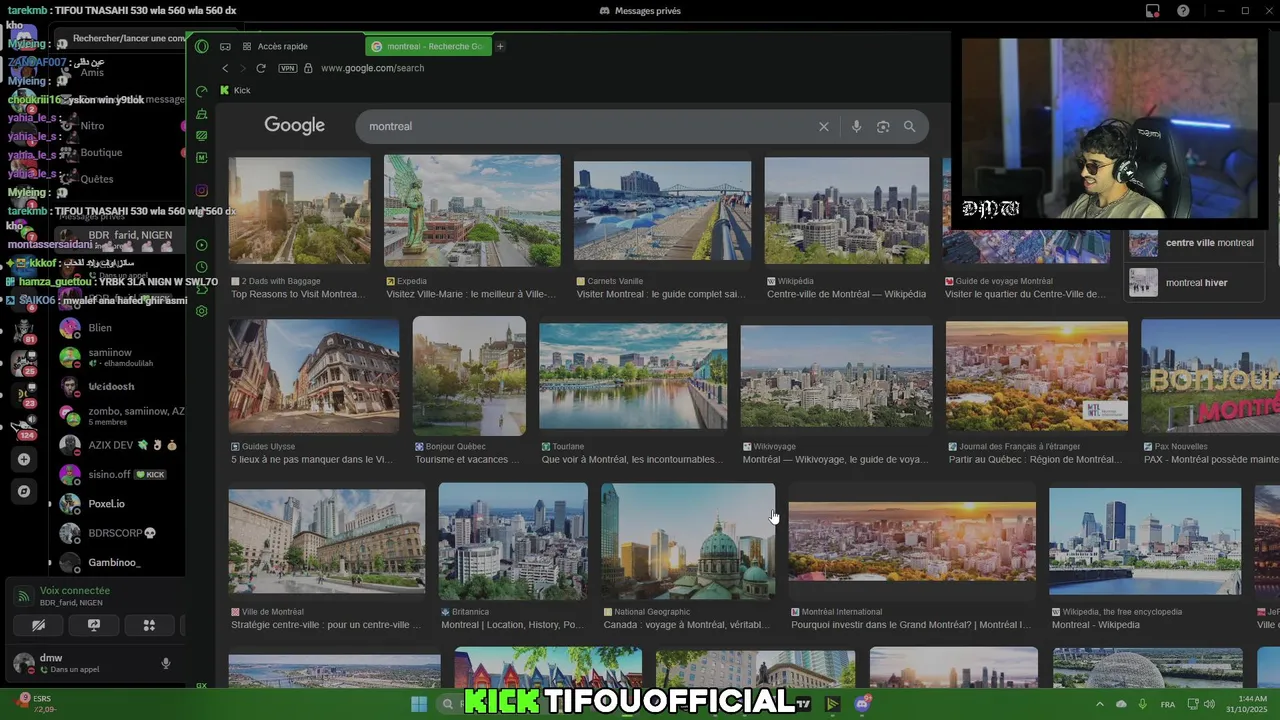Open group DM zombo, samiinow, AZ
The height and width of the screenshot is (720, 1280).
[x=120, y=416]
